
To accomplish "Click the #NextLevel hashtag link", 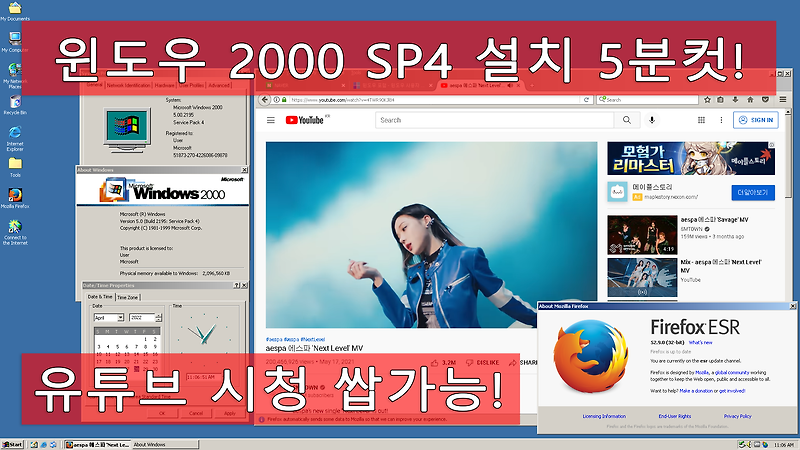I will point(312,339).
